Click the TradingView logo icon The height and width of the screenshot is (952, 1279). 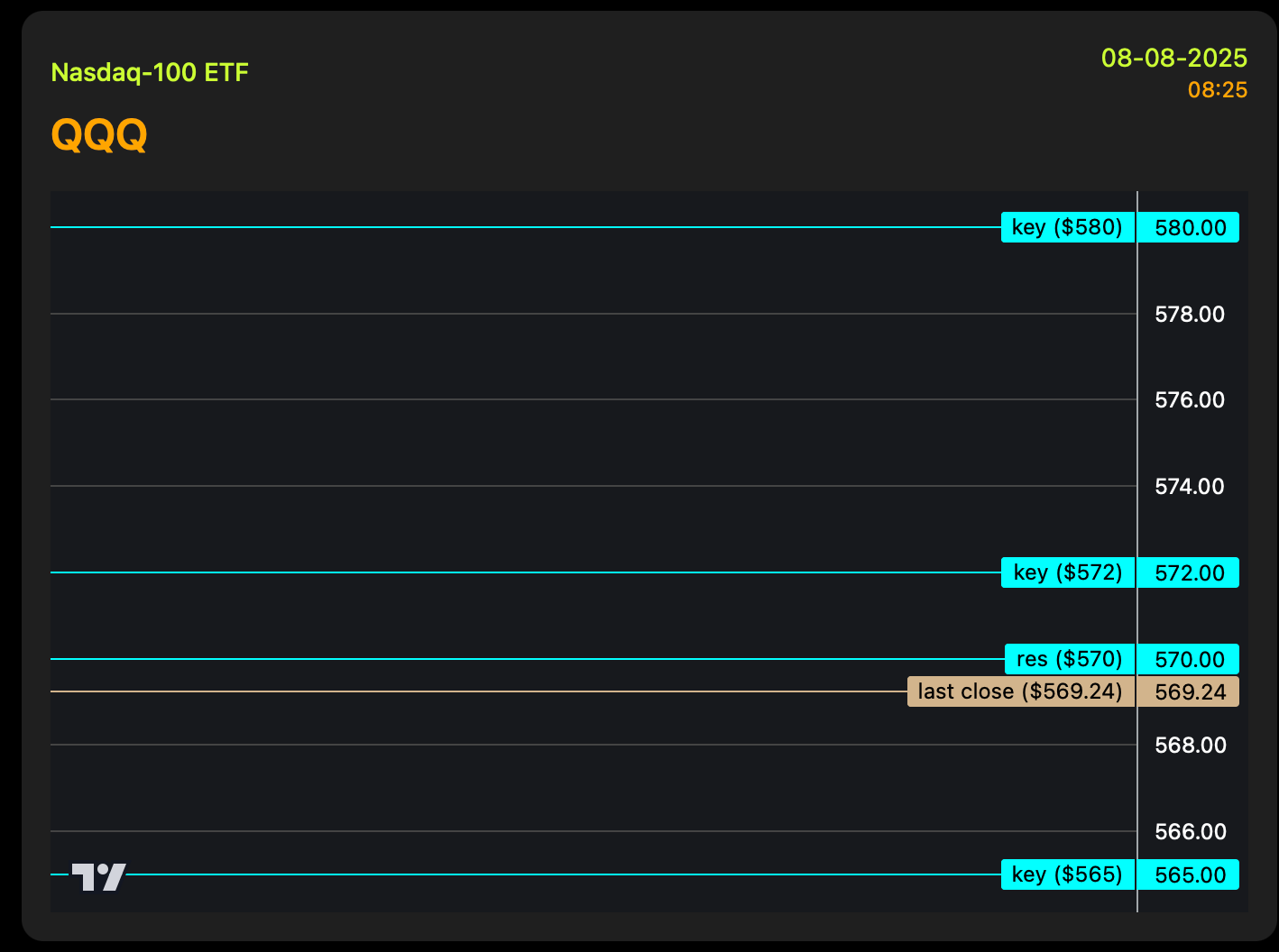pyautogui.click(x=99, y=876)
